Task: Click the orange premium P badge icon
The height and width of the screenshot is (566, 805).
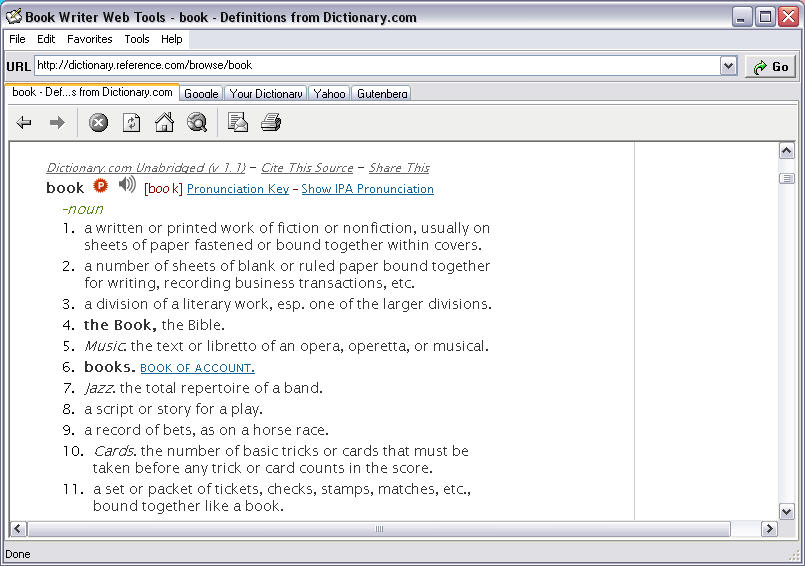Action: [101, 185]
